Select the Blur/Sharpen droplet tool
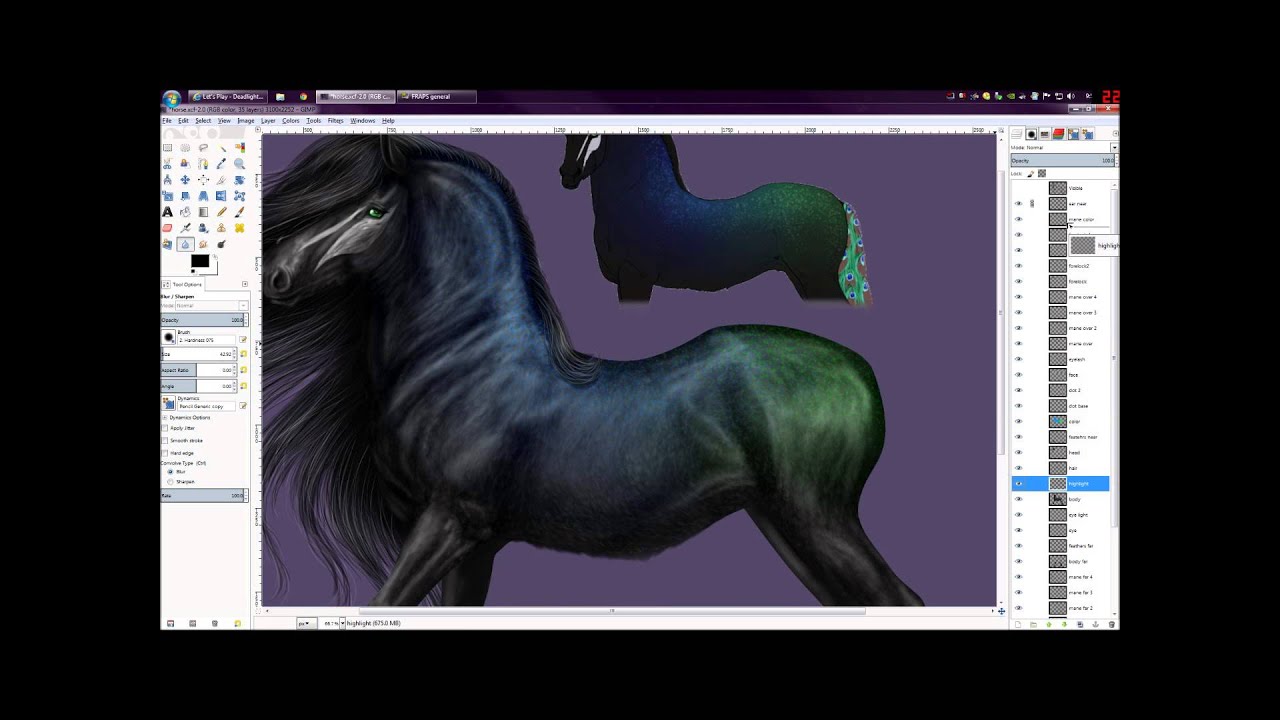Image resolution: width=1280 pixels, height=720 pixels. click(x=185, y=244)
